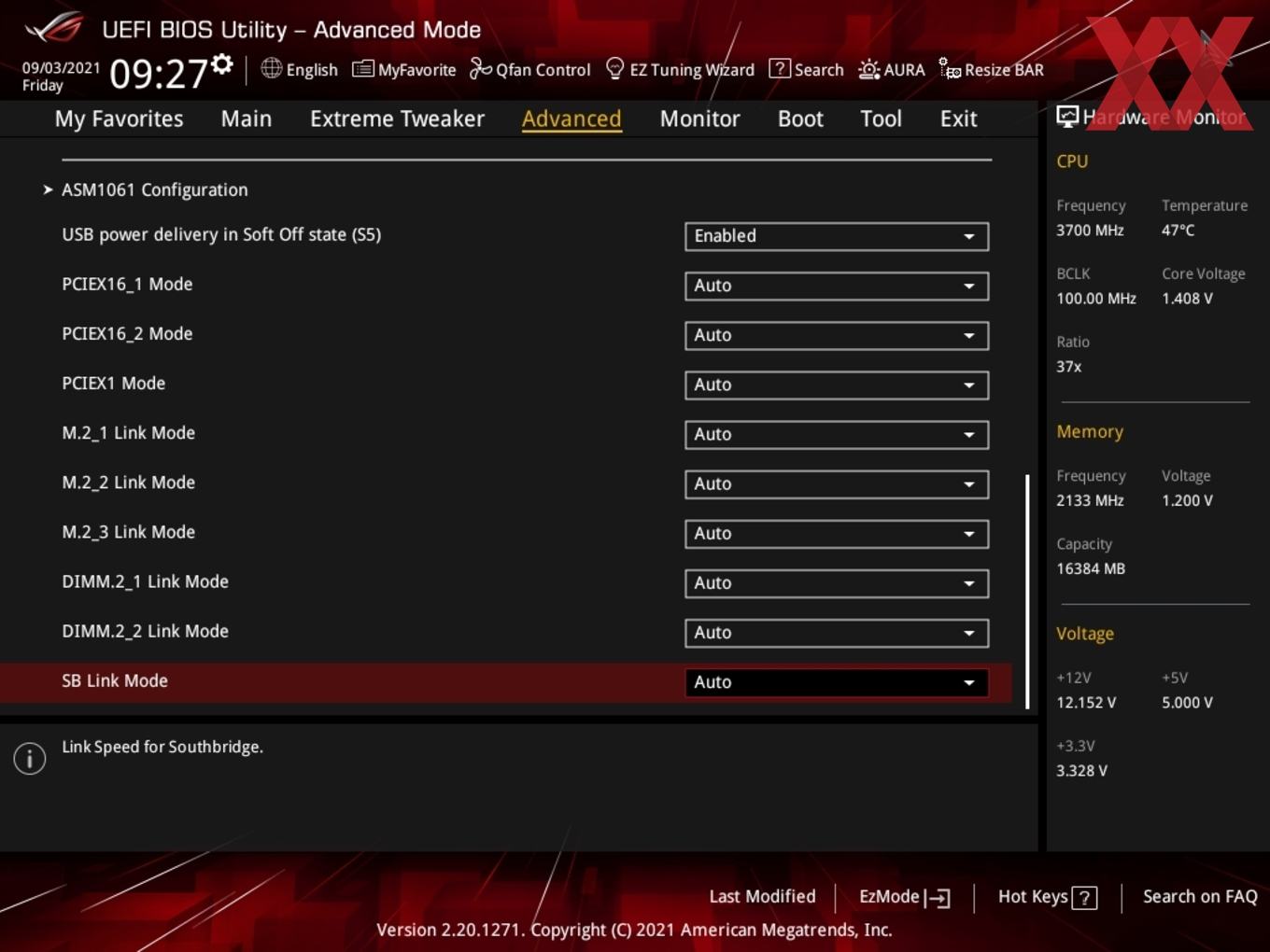Click Core Voltage value 1.408 V
This screenshot has height=952, width=1270.
tap(1187, 299)
